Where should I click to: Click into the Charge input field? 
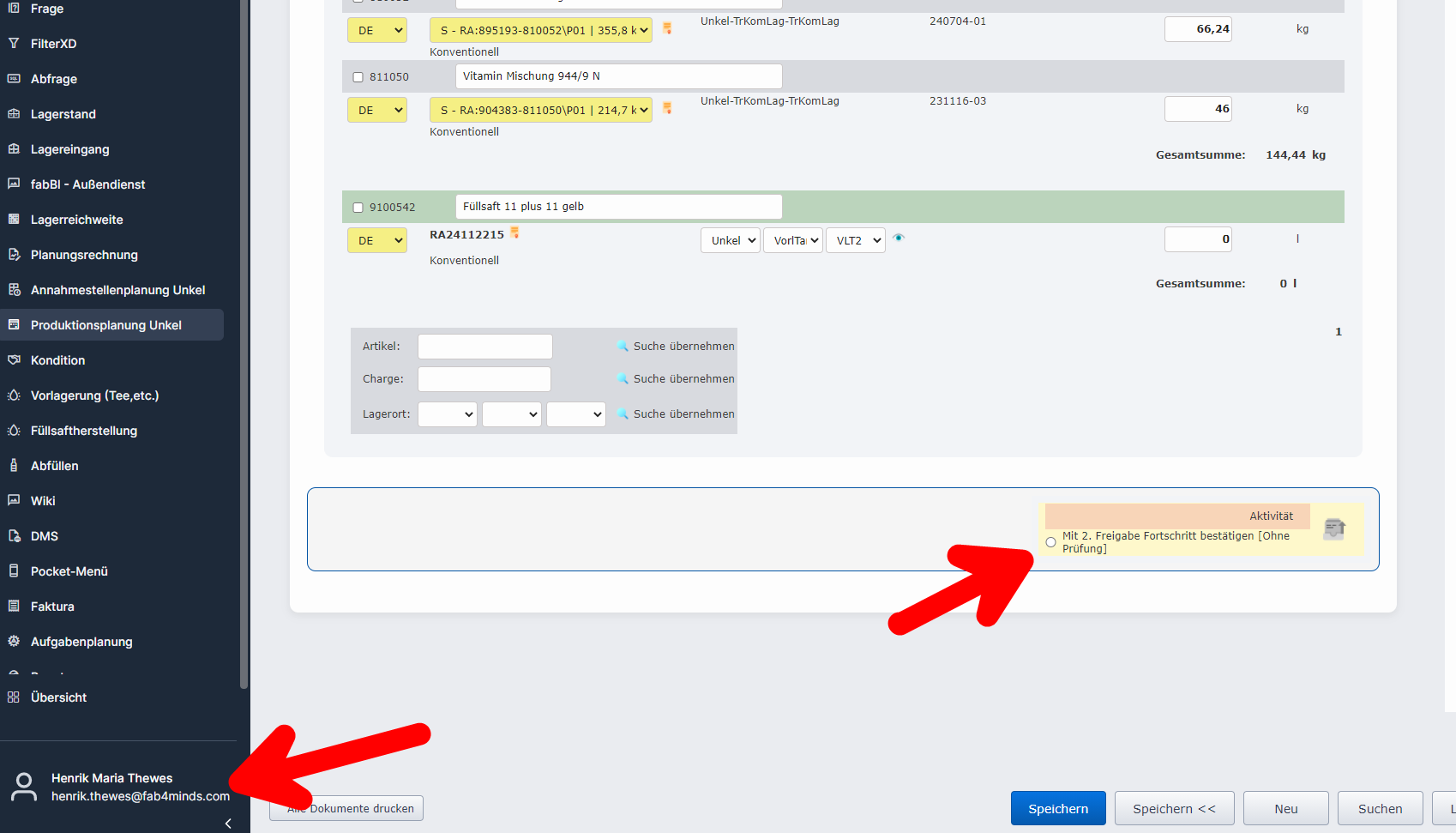pyautogui.click(x=484, y=379)
